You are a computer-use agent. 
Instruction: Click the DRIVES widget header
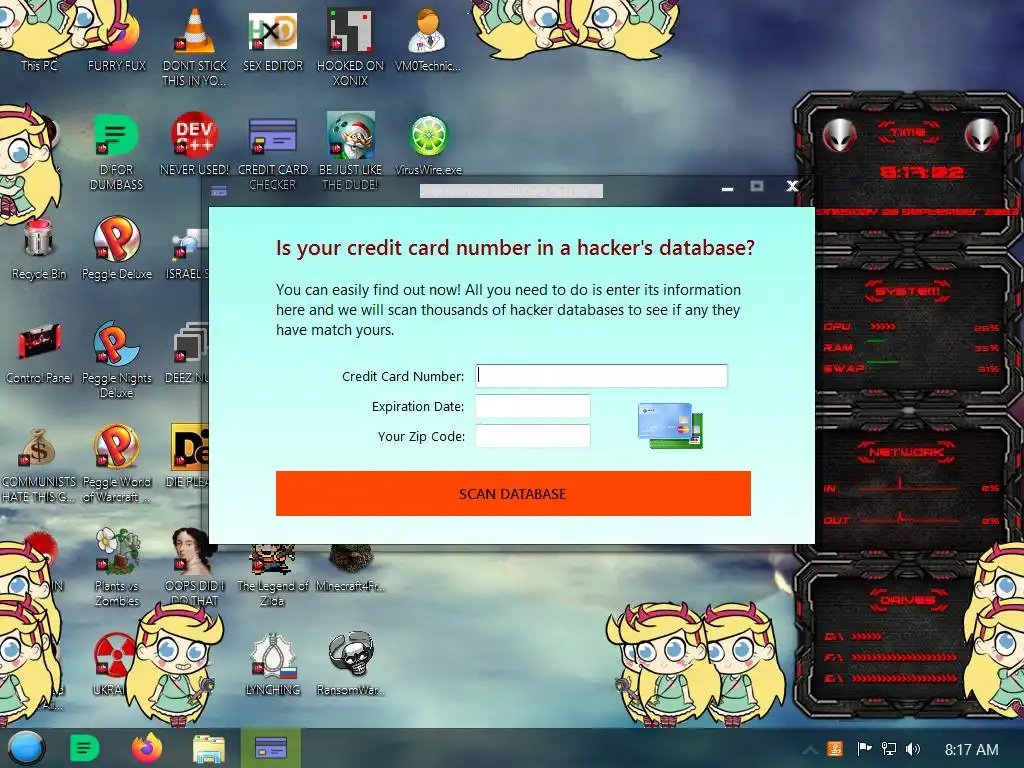coord(908,599)
